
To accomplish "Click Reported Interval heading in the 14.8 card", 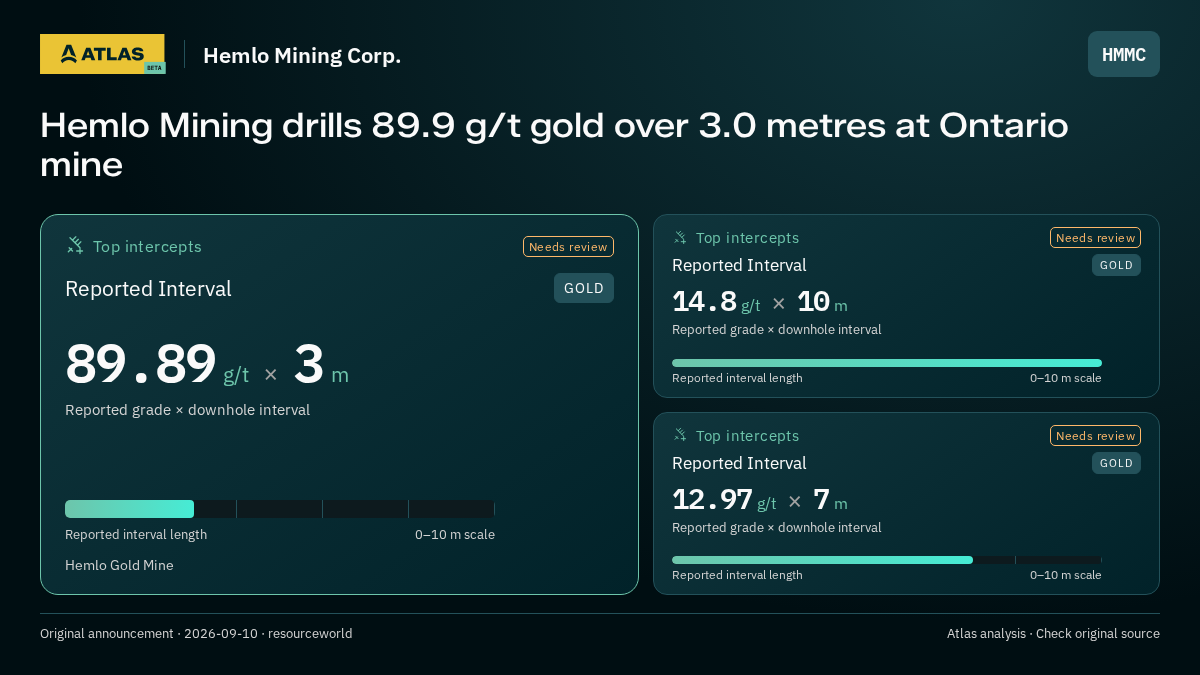I will coord(739,265).
